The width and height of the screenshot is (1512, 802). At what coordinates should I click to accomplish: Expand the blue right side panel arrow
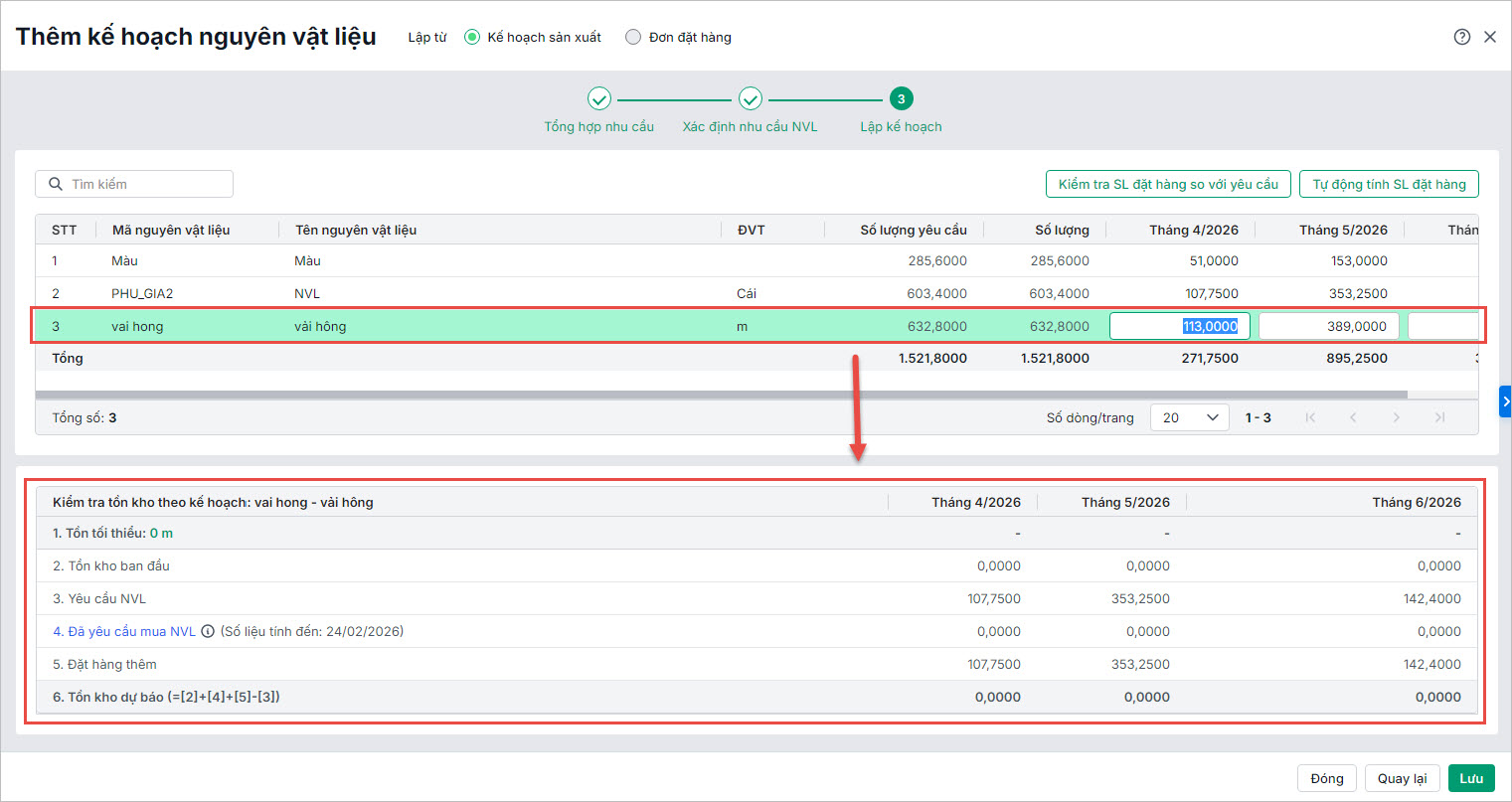point(1505,401)
